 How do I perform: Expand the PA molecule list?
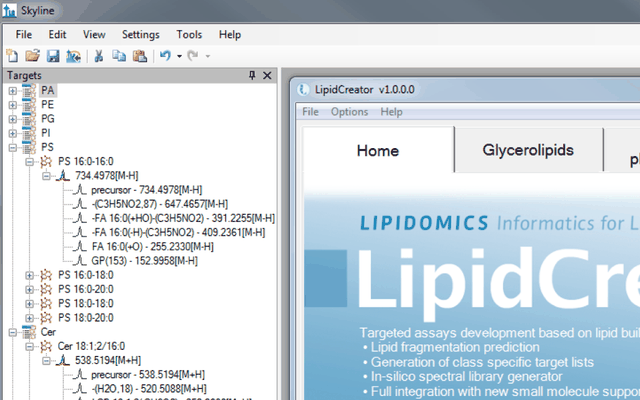(13, 91)
